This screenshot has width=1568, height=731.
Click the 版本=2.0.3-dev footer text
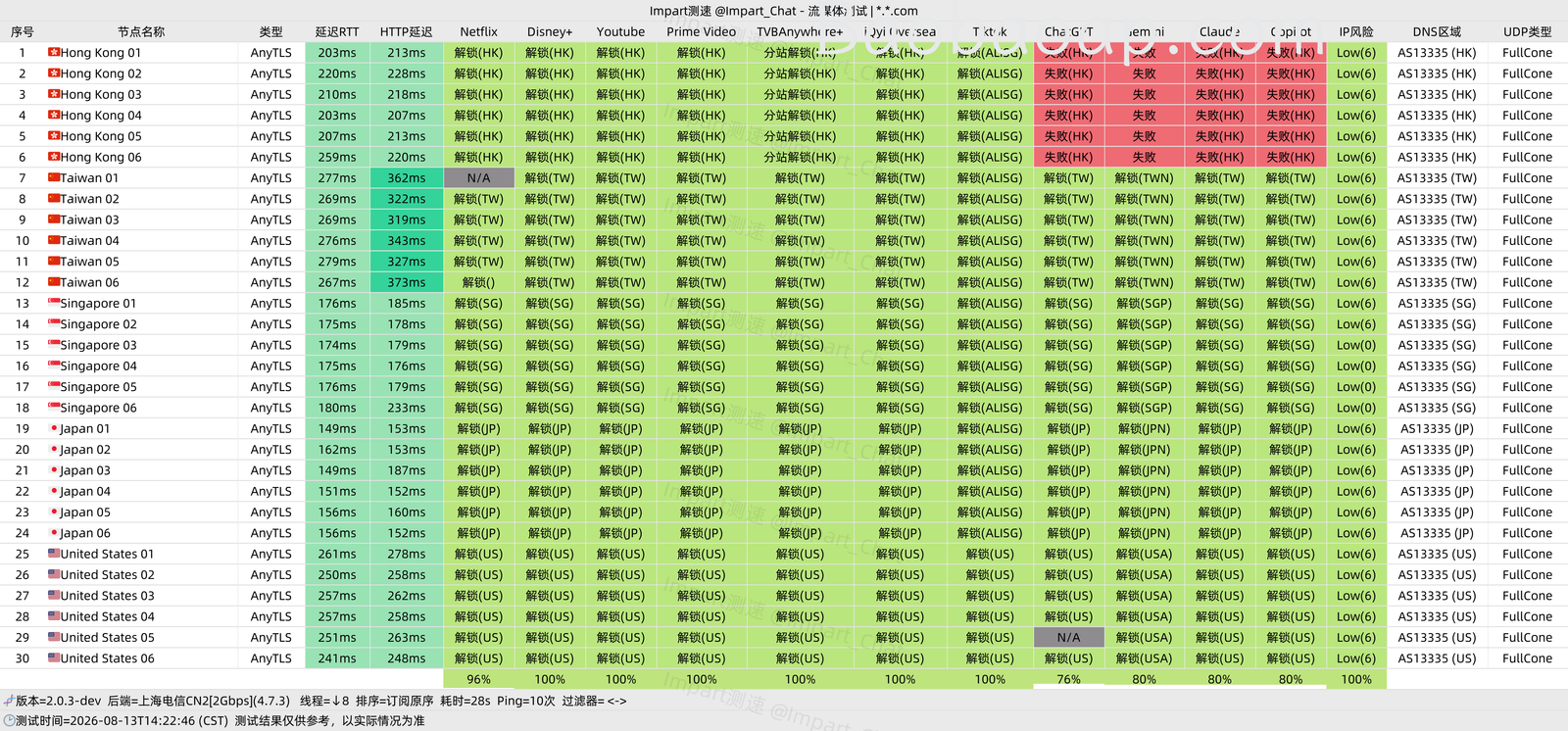pyautogui.click(x=58, y=701)
